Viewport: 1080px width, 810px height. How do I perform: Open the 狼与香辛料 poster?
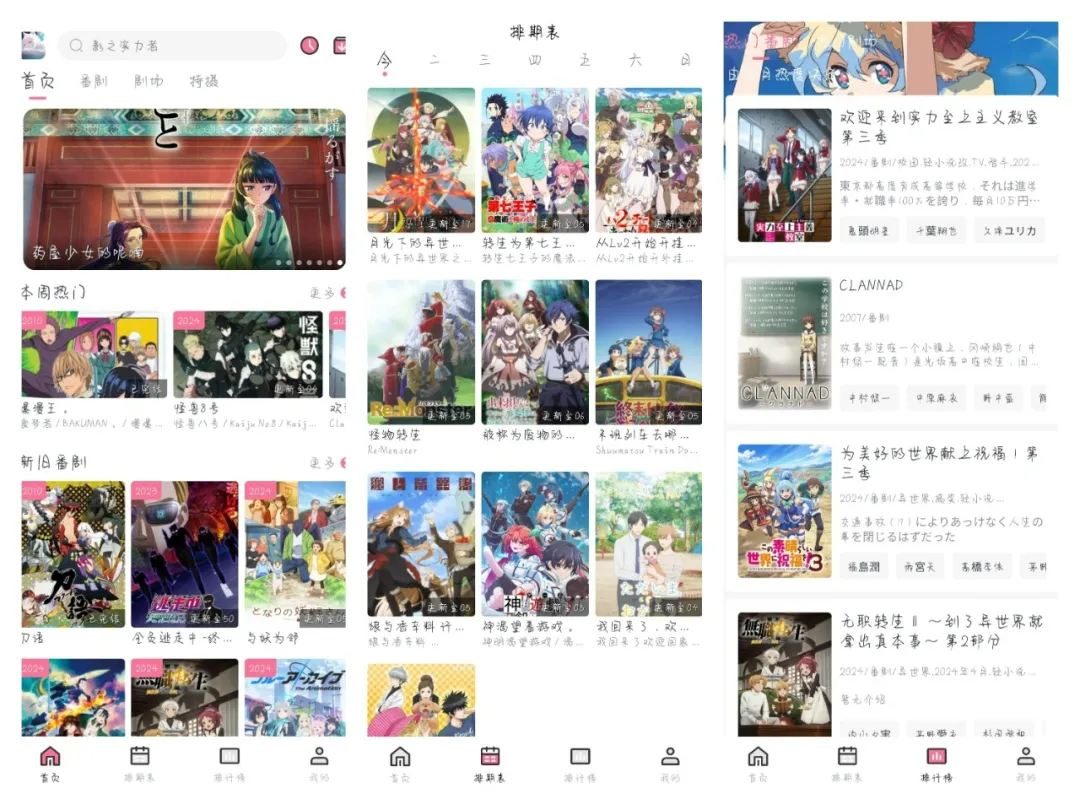[x=421, y=544]
